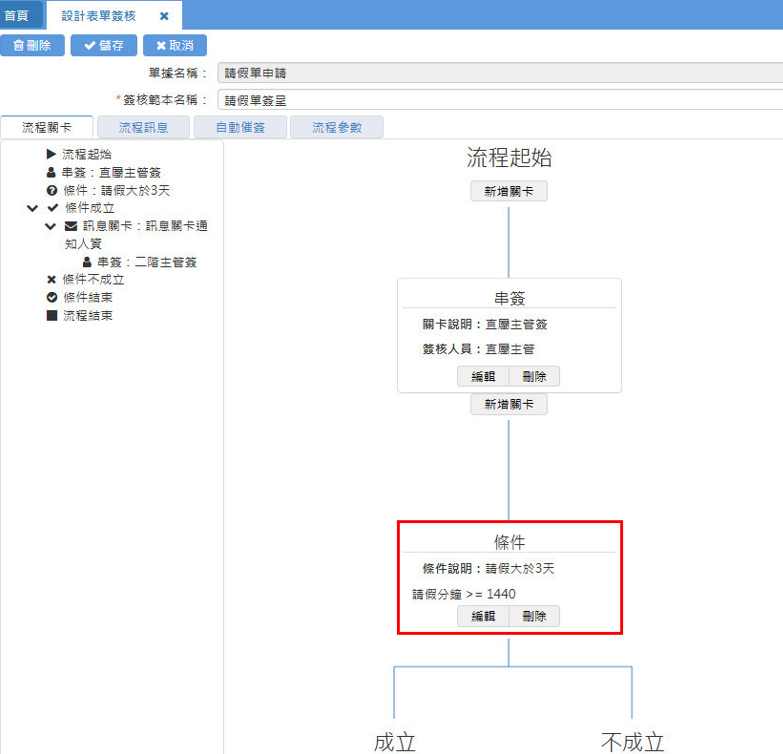The image size is (783, 754).
Task: Click the person icon beside 串簽：直屬主管簽
Action: pos(51,173)
